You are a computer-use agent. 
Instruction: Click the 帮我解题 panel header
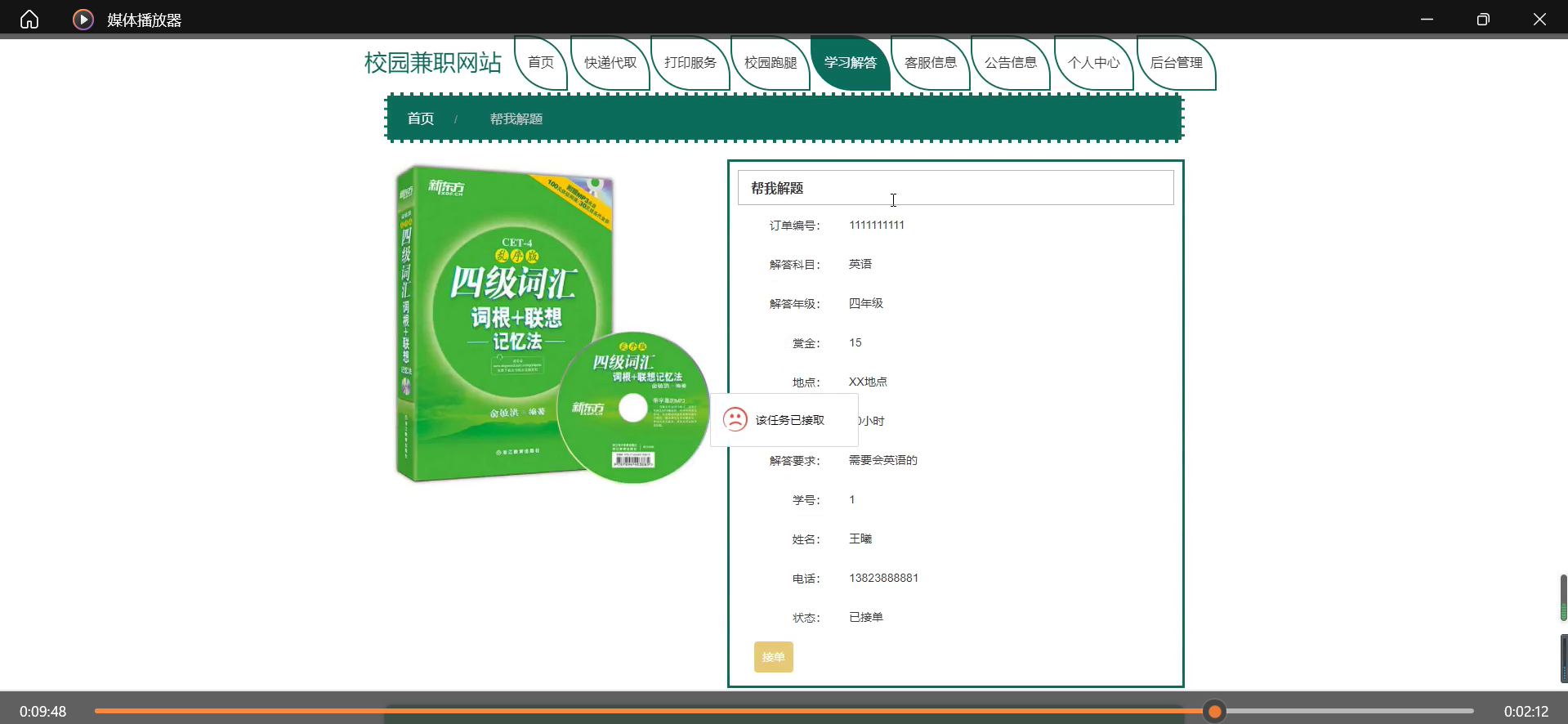[x=955, y=188]
